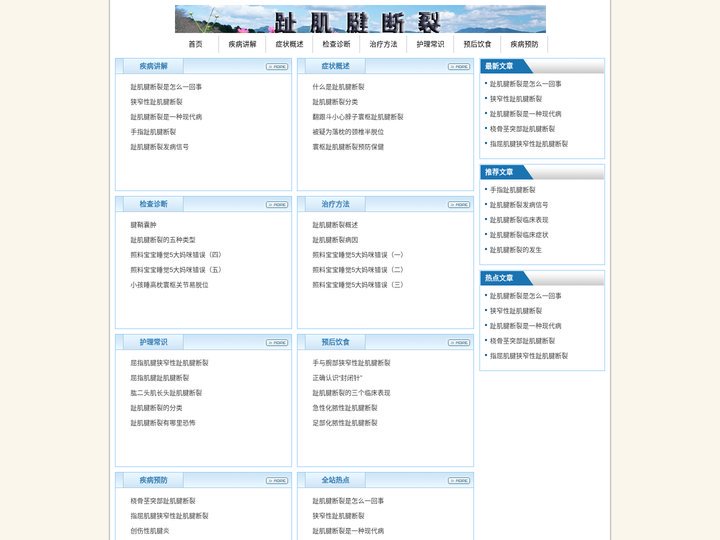The width and height of the screenshot is (720, 540).
Task: Click 检查诊断 section header title
Action: click(x=153, y=204)
